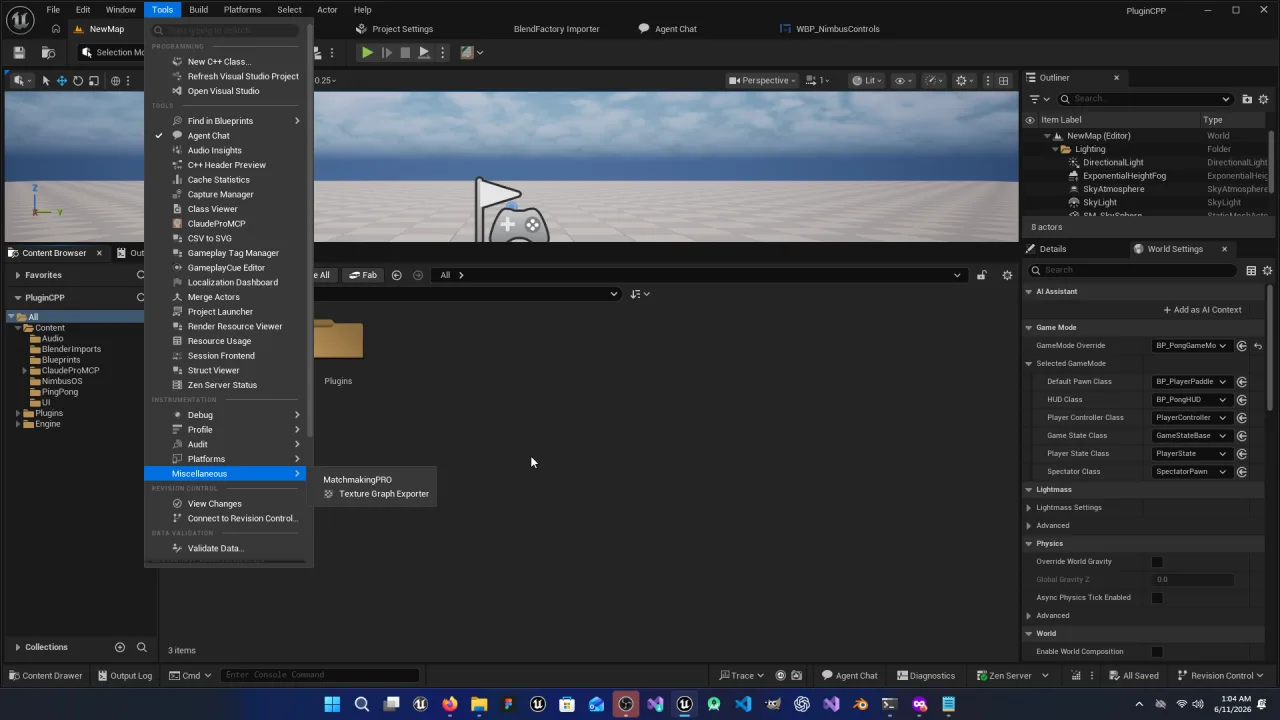The height and width of the screenshot is (720, 1280).
Task: Click the Windows Start button
Action: tap(332, 704)
